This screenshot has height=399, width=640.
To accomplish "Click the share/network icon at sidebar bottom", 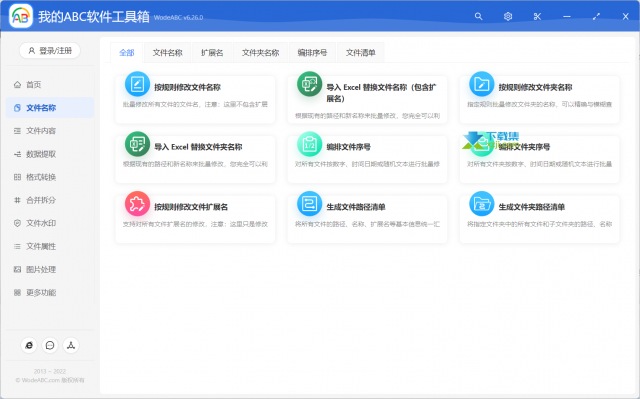I will pyautogui.click(x=71, y=345).
